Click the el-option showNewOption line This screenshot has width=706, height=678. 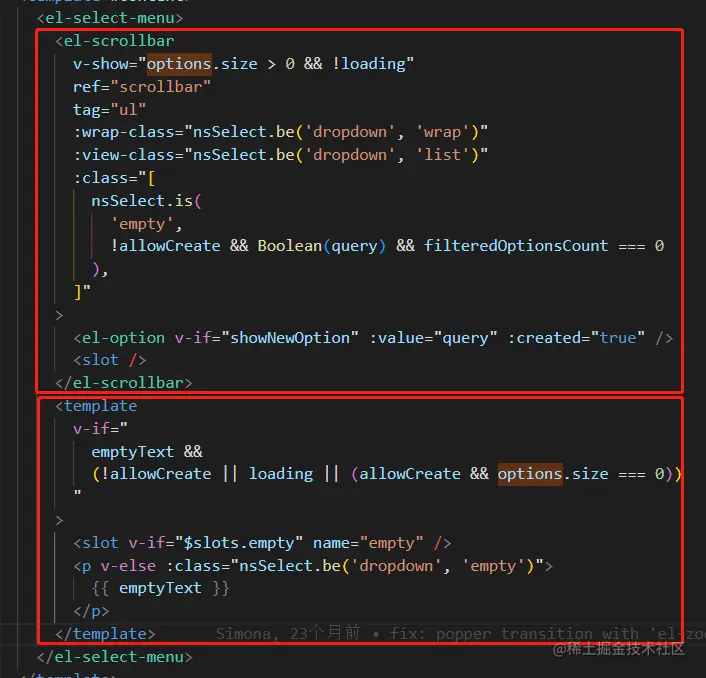[373, 338]
